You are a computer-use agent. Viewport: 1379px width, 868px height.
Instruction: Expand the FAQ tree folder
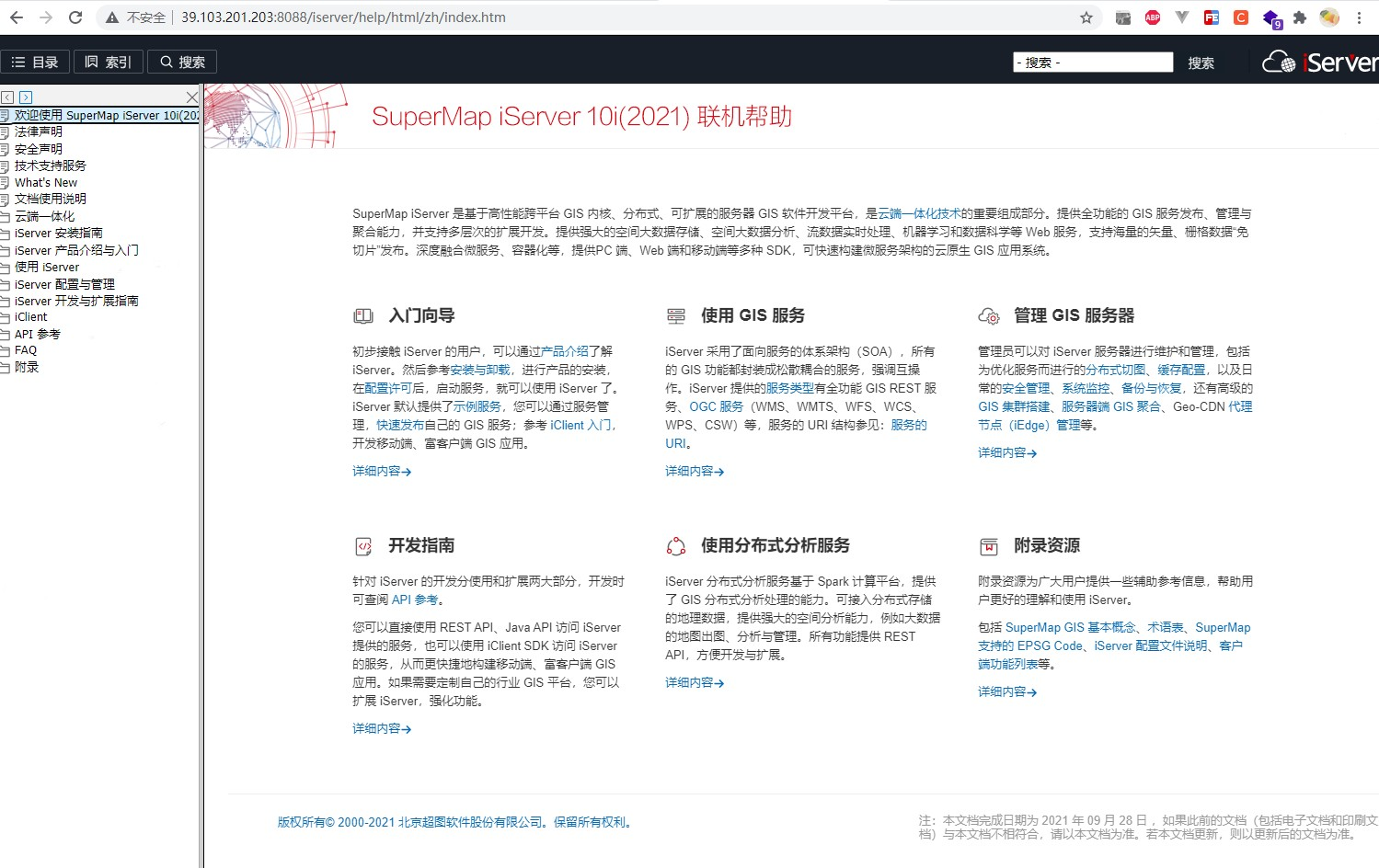click(x=26, y=350)
